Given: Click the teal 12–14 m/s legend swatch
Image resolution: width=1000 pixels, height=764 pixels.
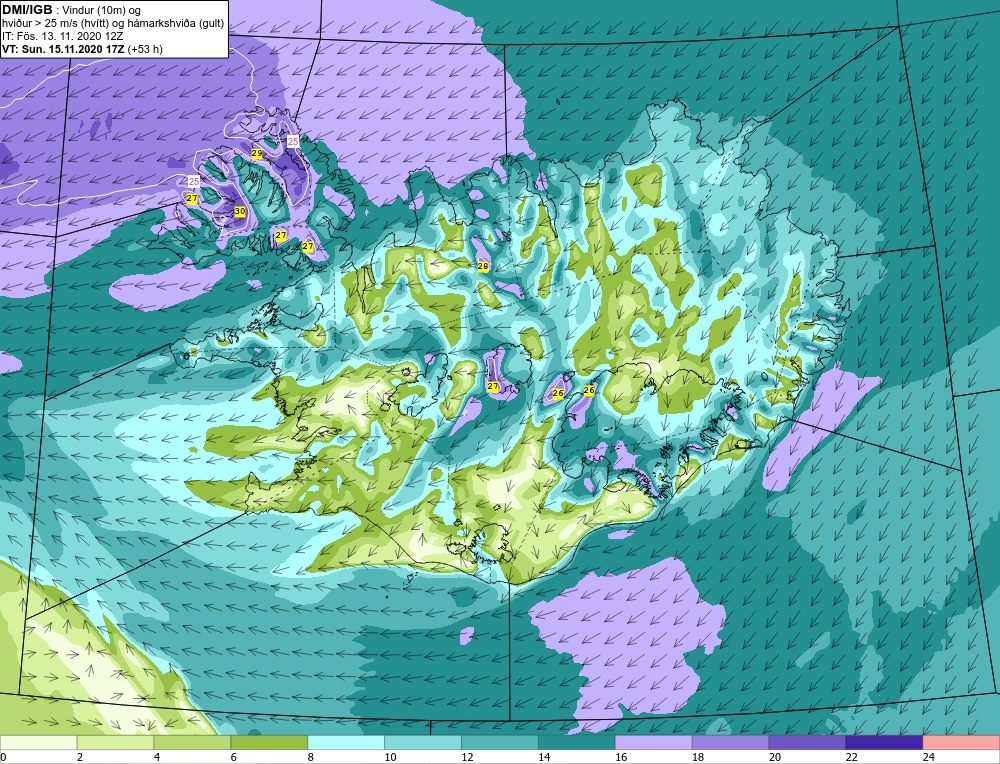Looking at the screenshot, I should [x=500, y=743].
